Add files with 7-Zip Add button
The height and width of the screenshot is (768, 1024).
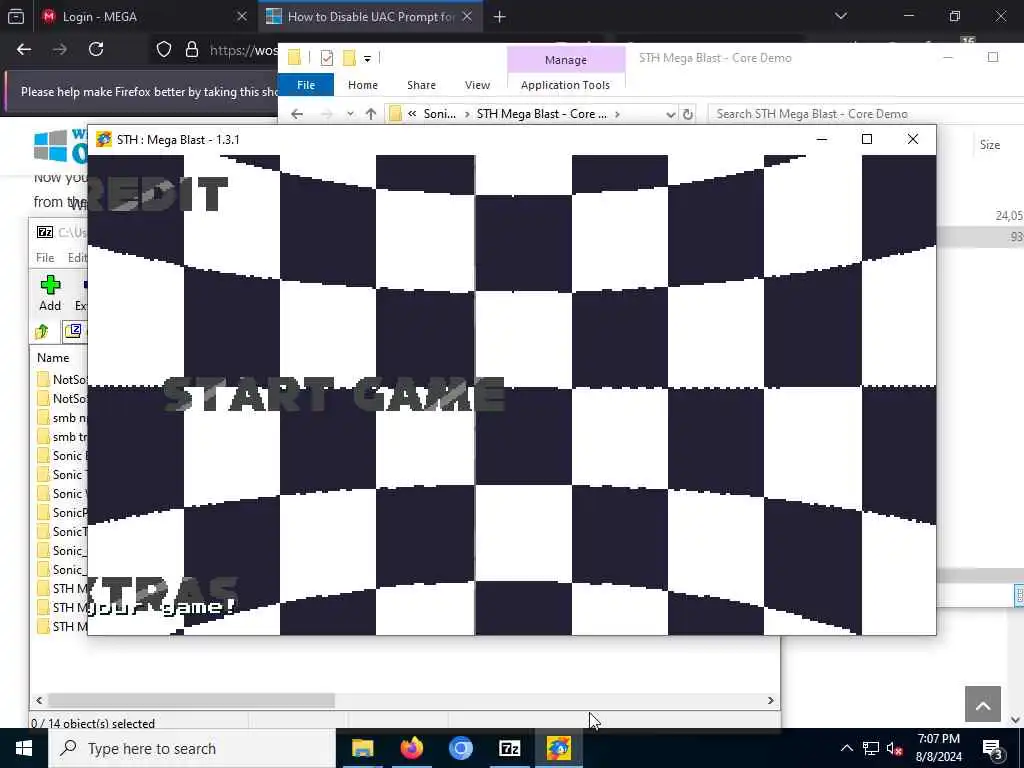click(x=50, y=293)
